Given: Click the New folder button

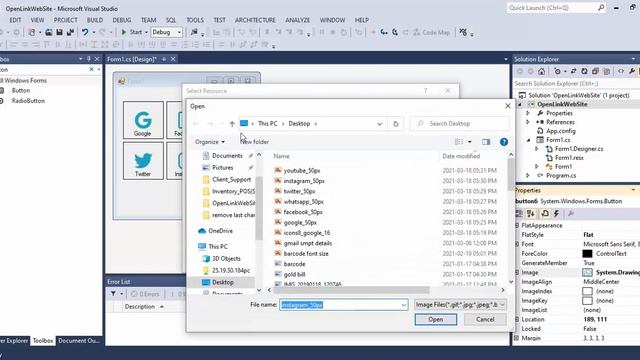Looking at the screenshot, I should (254, 142).
